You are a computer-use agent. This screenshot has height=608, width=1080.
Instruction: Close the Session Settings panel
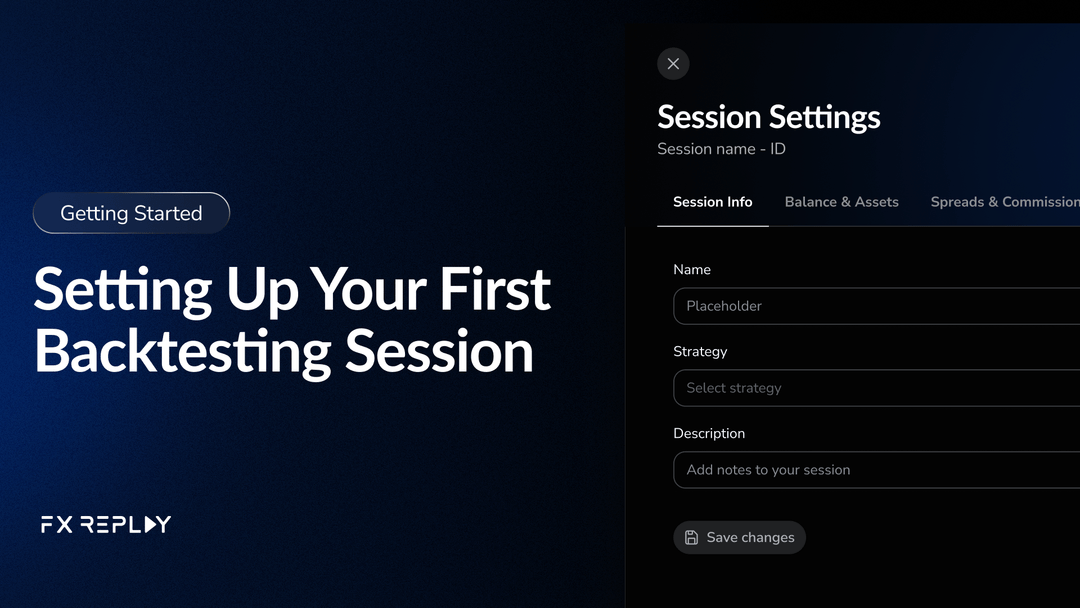click(673, 64)
